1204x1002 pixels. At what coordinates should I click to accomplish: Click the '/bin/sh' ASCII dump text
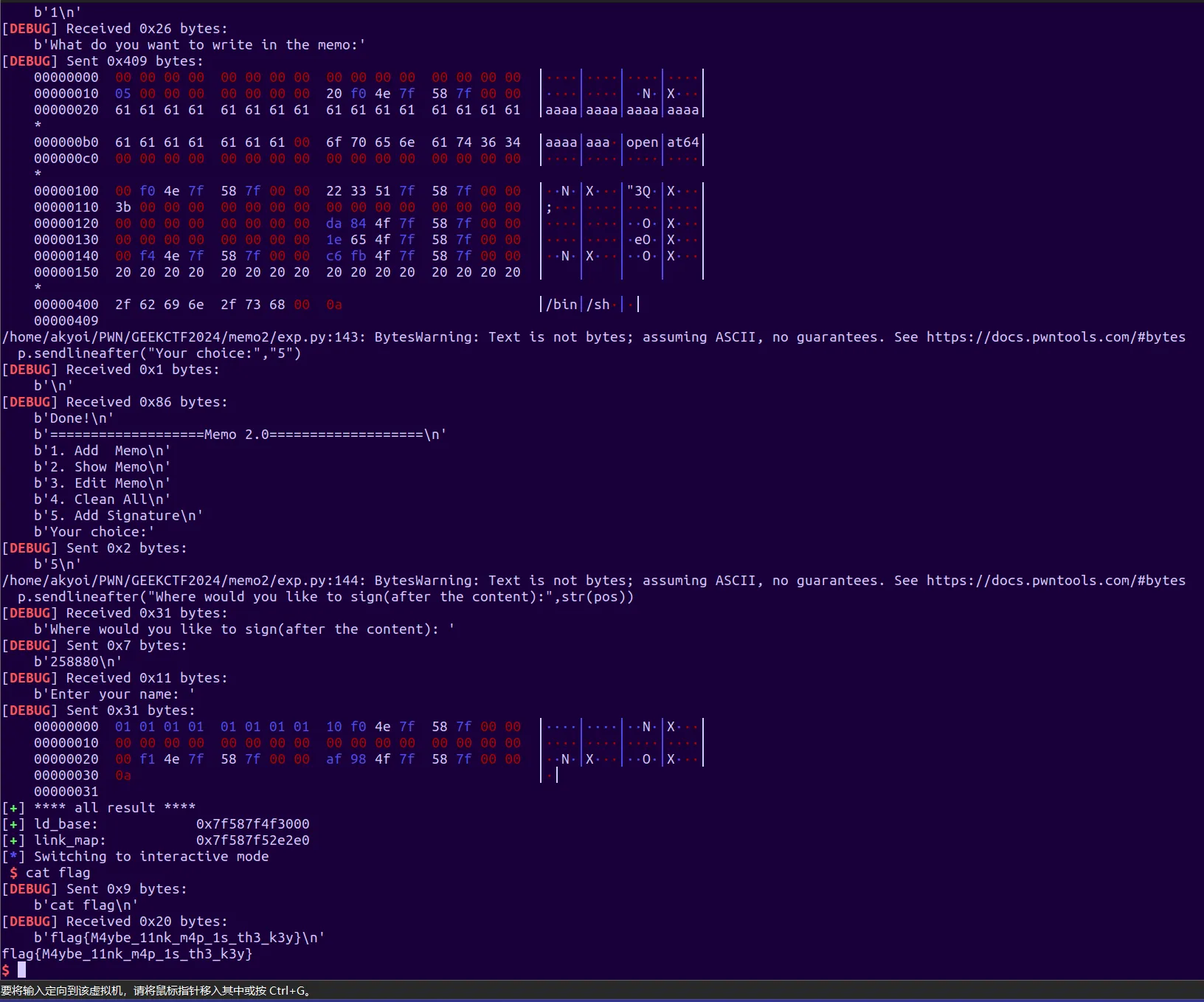click(578, 304)
